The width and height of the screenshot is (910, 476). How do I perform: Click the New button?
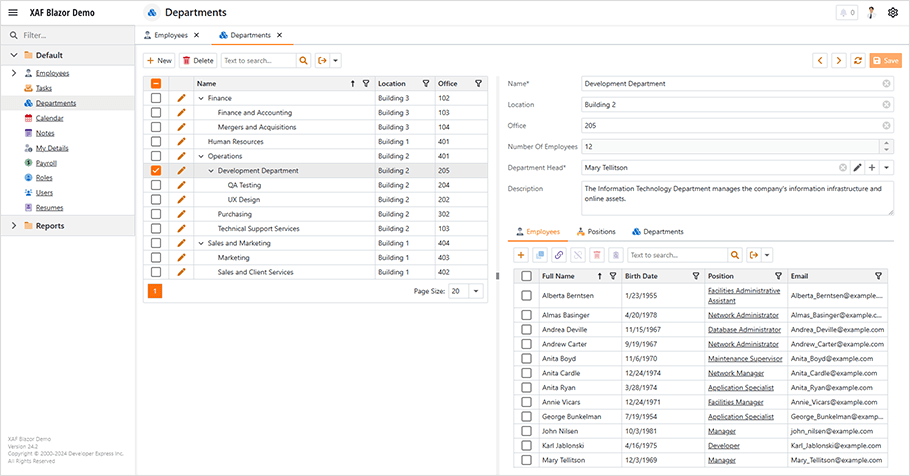[x=158, y=61]
